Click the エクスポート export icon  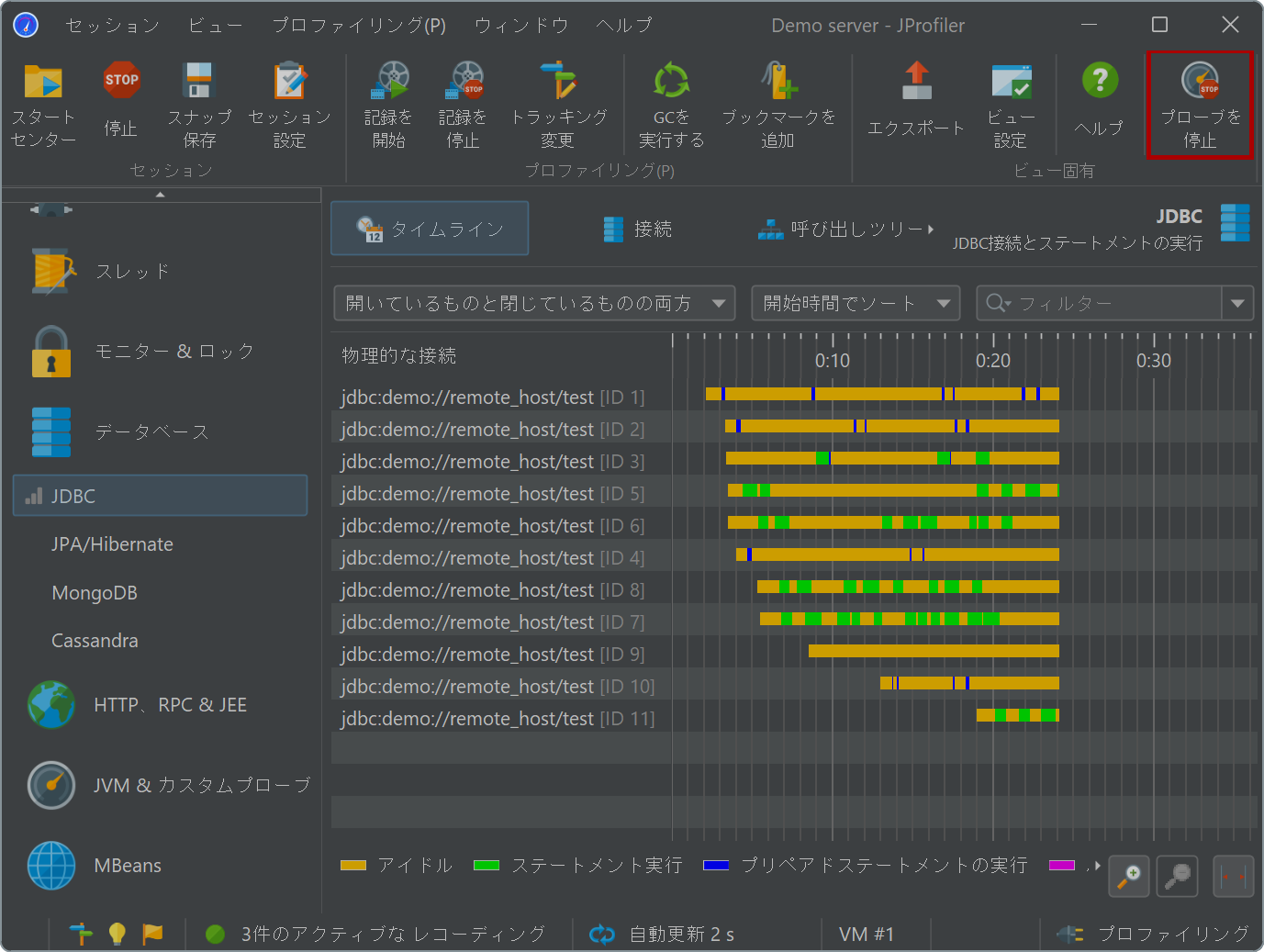click(x=916, y=81)
